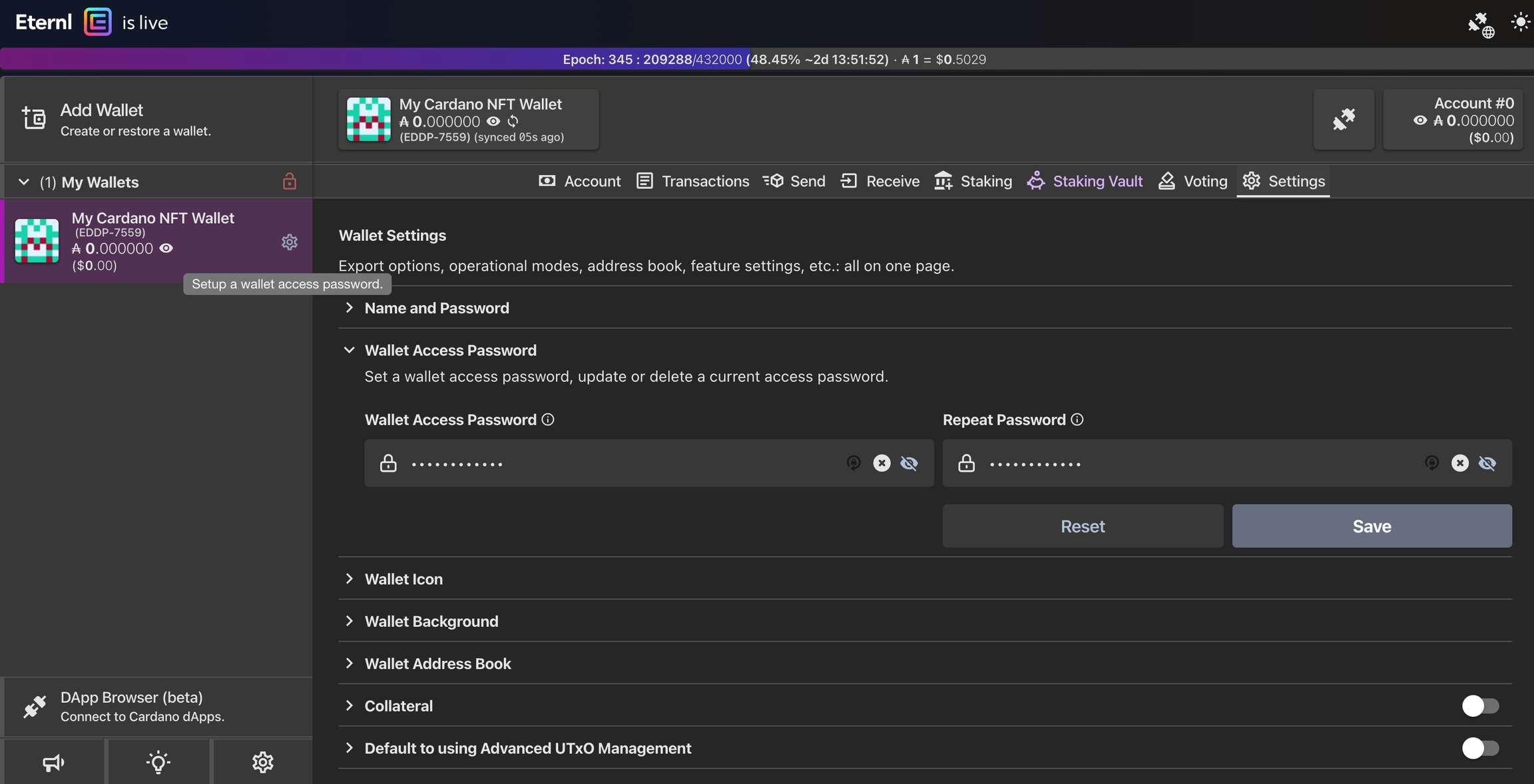Click the red wallet lock icon

point(289,182)
